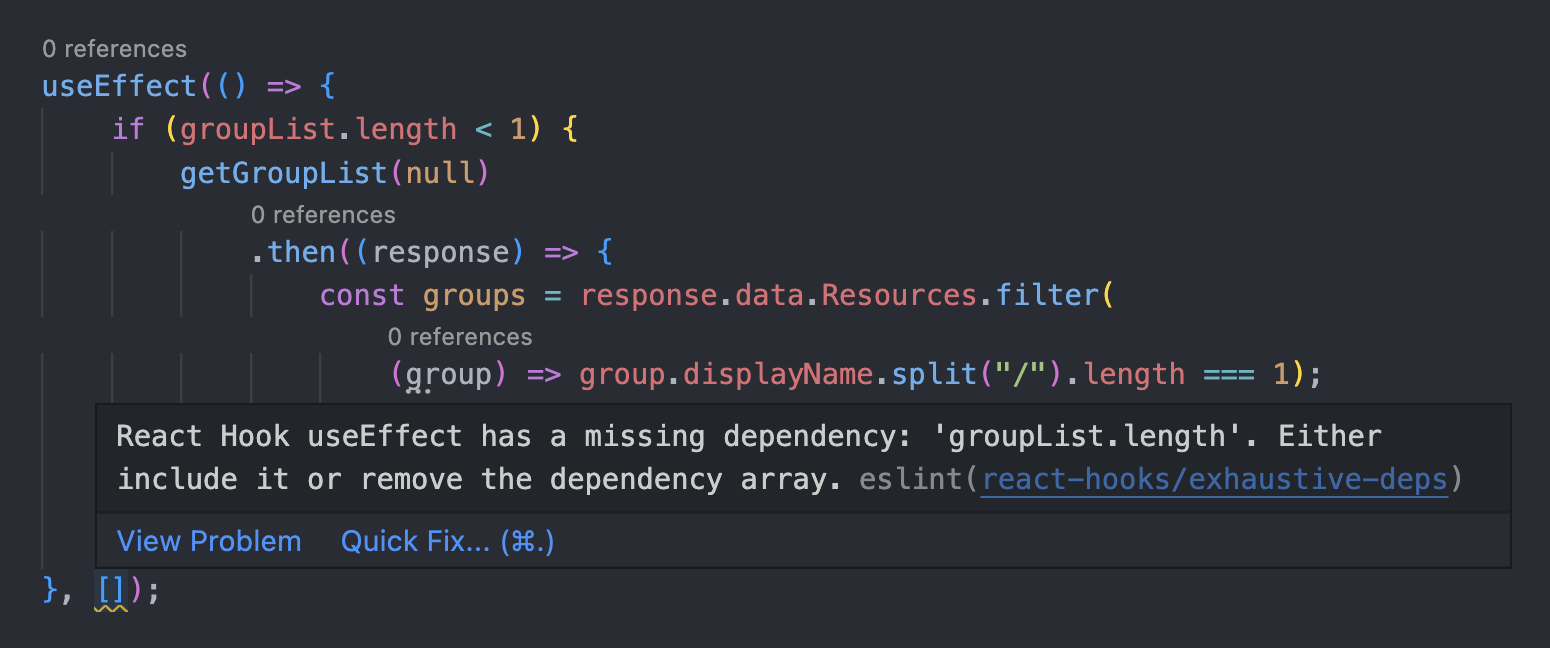Click the response parameter in then callback
1550x648 pixels.
(x=440, y=251)
